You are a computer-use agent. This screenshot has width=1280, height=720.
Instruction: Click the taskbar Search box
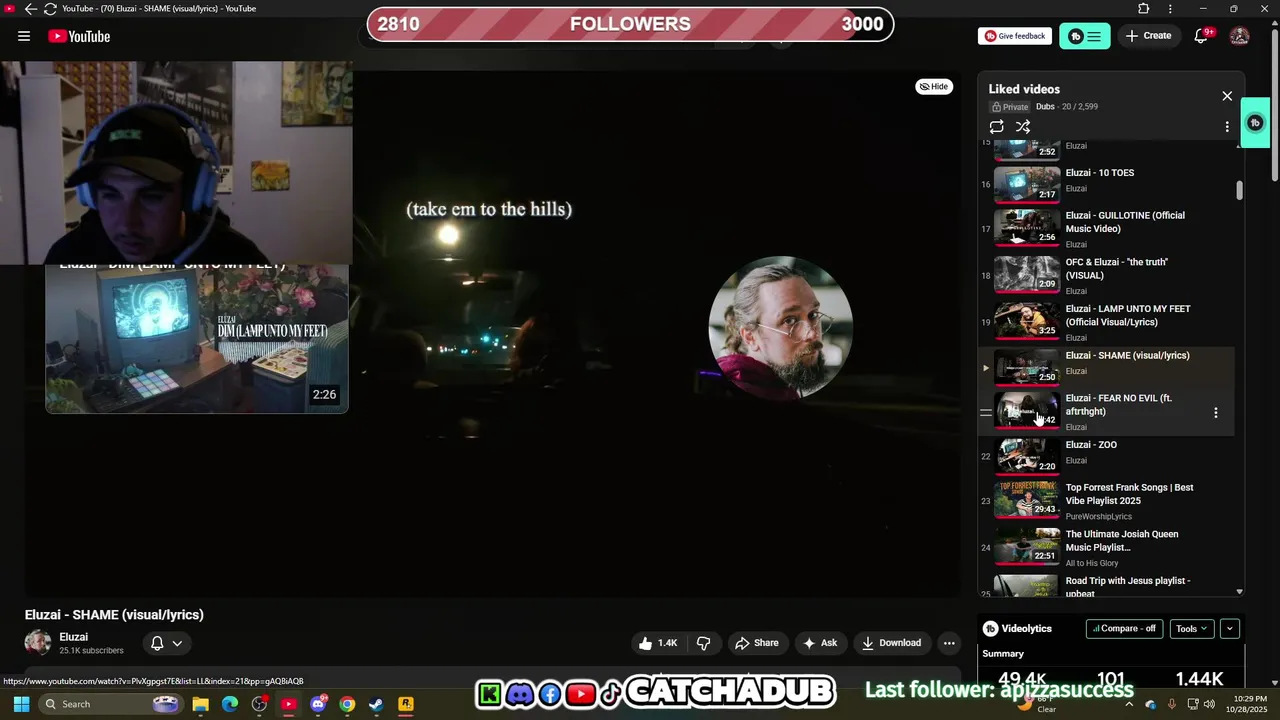(112, 704)
